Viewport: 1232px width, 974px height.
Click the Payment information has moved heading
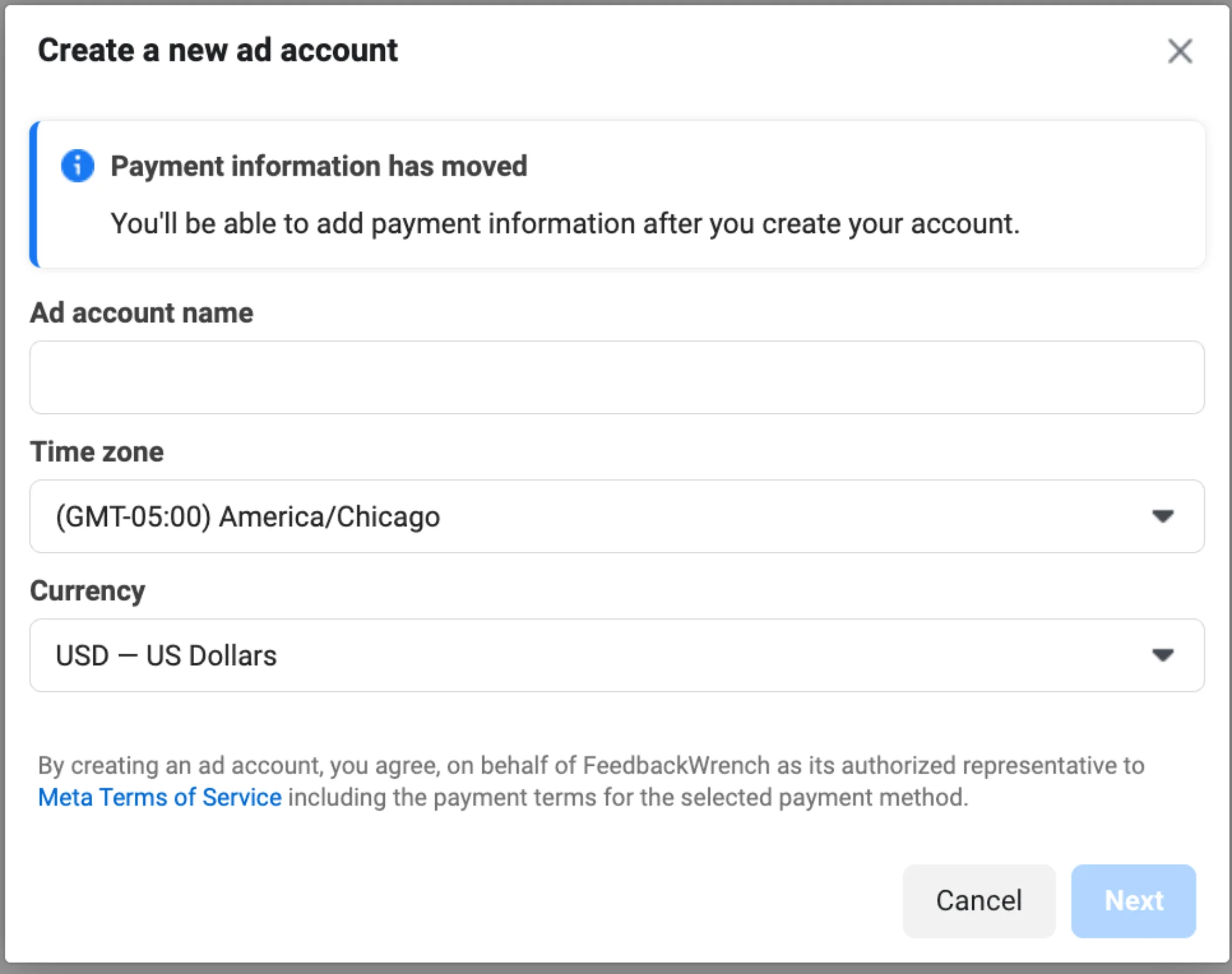tap(319, 166)
